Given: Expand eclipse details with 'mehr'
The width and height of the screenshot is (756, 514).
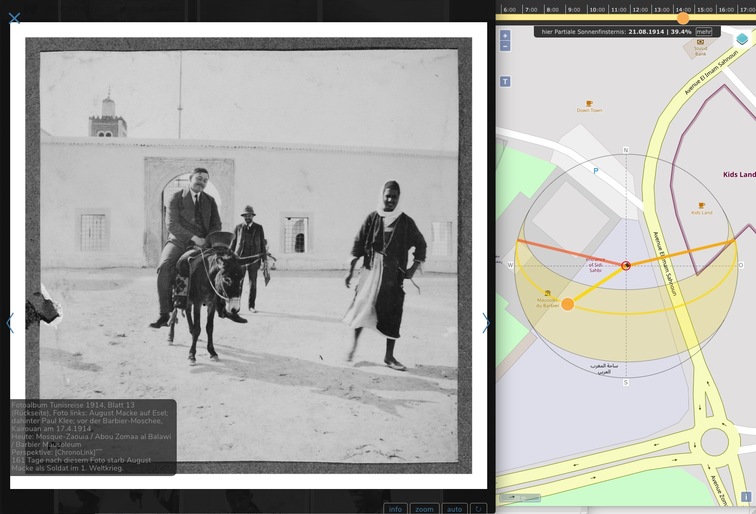Looking at the screenshot, I should point(704,32).
